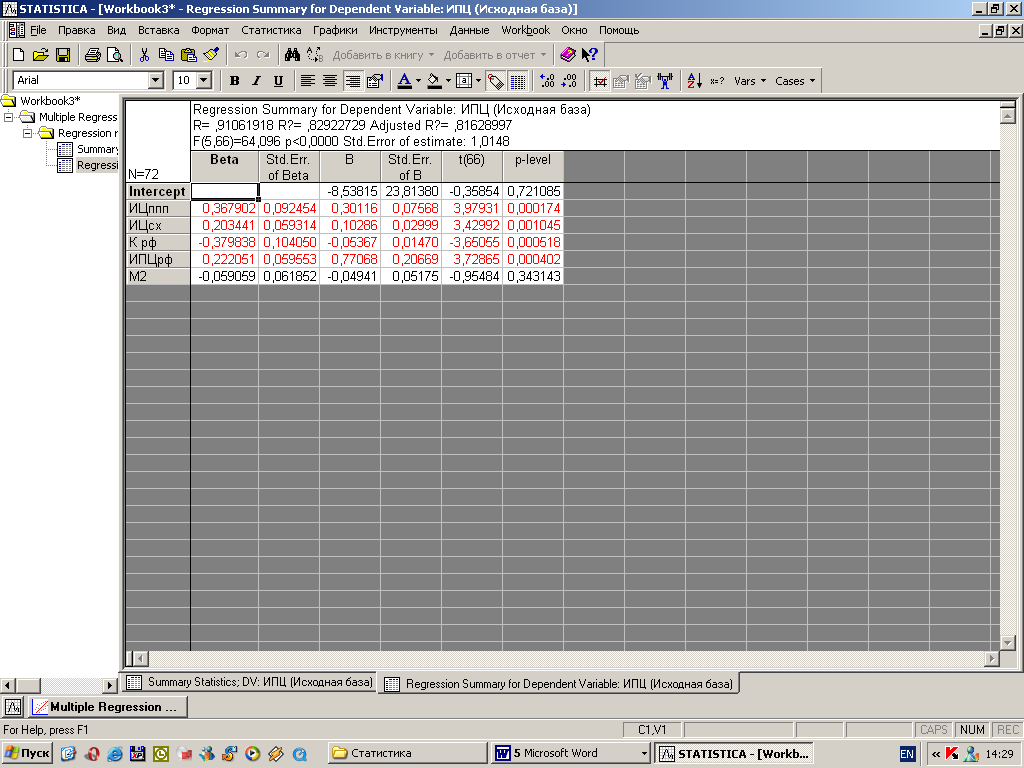
Task: Select Workbook3* root in tree
Action: pos(50,101)
